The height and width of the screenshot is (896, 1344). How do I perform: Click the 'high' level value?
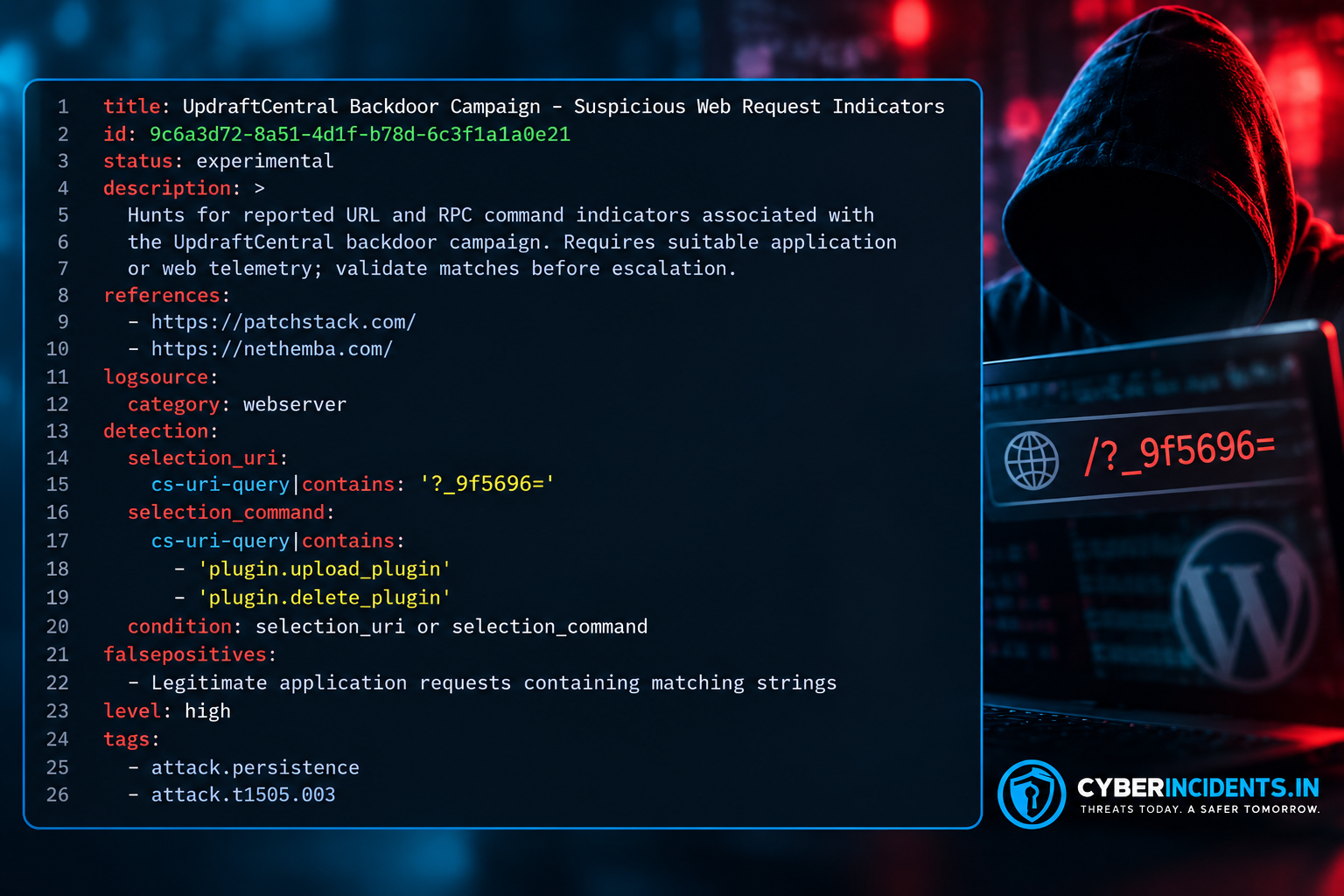coord(207,710)
